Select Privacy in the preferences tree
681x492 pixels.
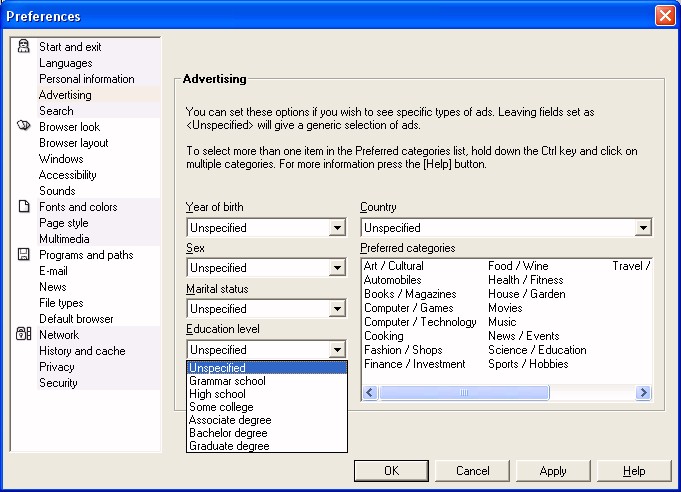(56, 367)
